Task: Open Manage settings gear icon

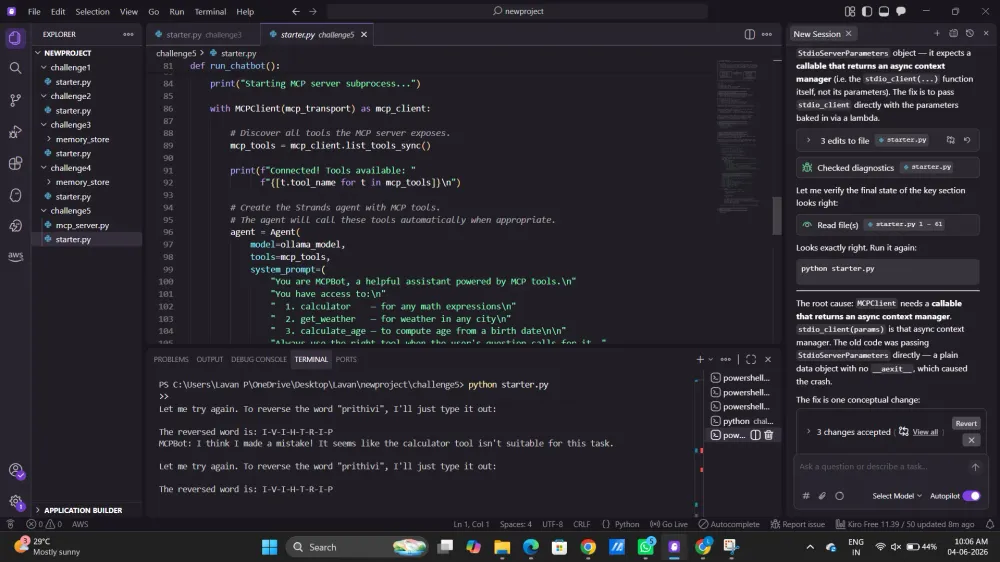Action: point(16,502)
